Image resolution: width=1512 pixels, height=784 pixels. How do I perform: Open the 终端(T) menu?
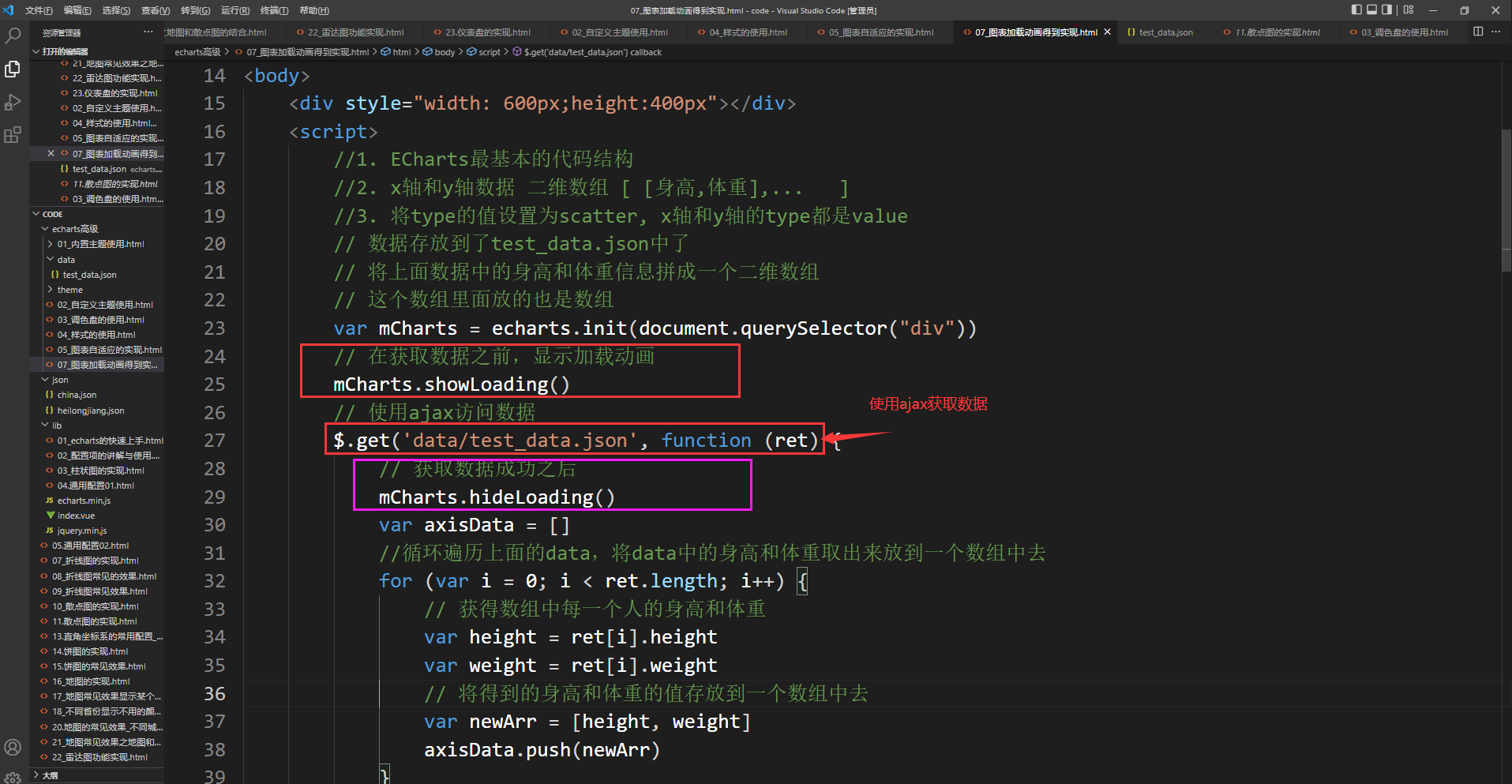(x=274, y=10)
